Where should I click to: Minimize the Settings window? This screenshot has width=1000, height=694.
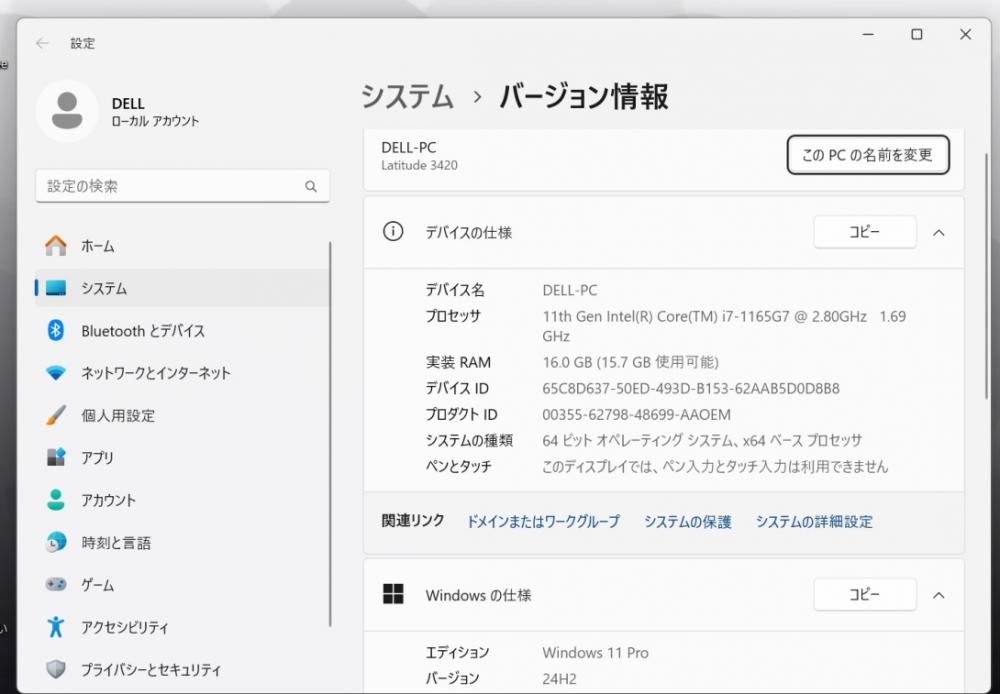pos(868,34)
